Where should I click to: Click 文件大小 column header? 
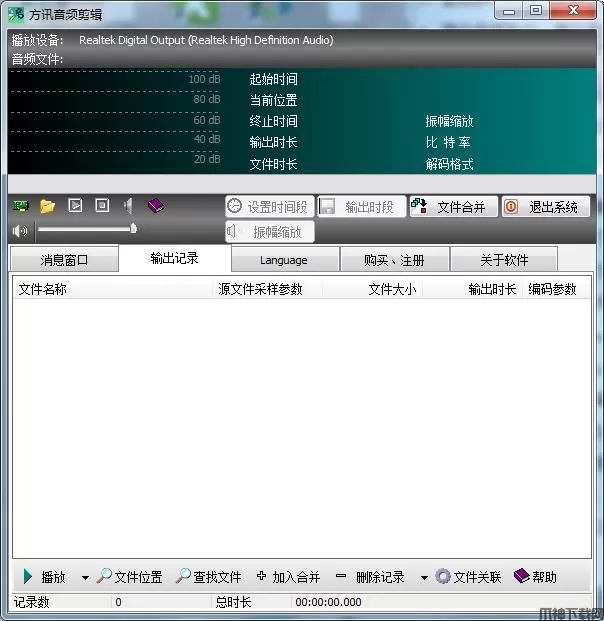(x=372, y=289)
